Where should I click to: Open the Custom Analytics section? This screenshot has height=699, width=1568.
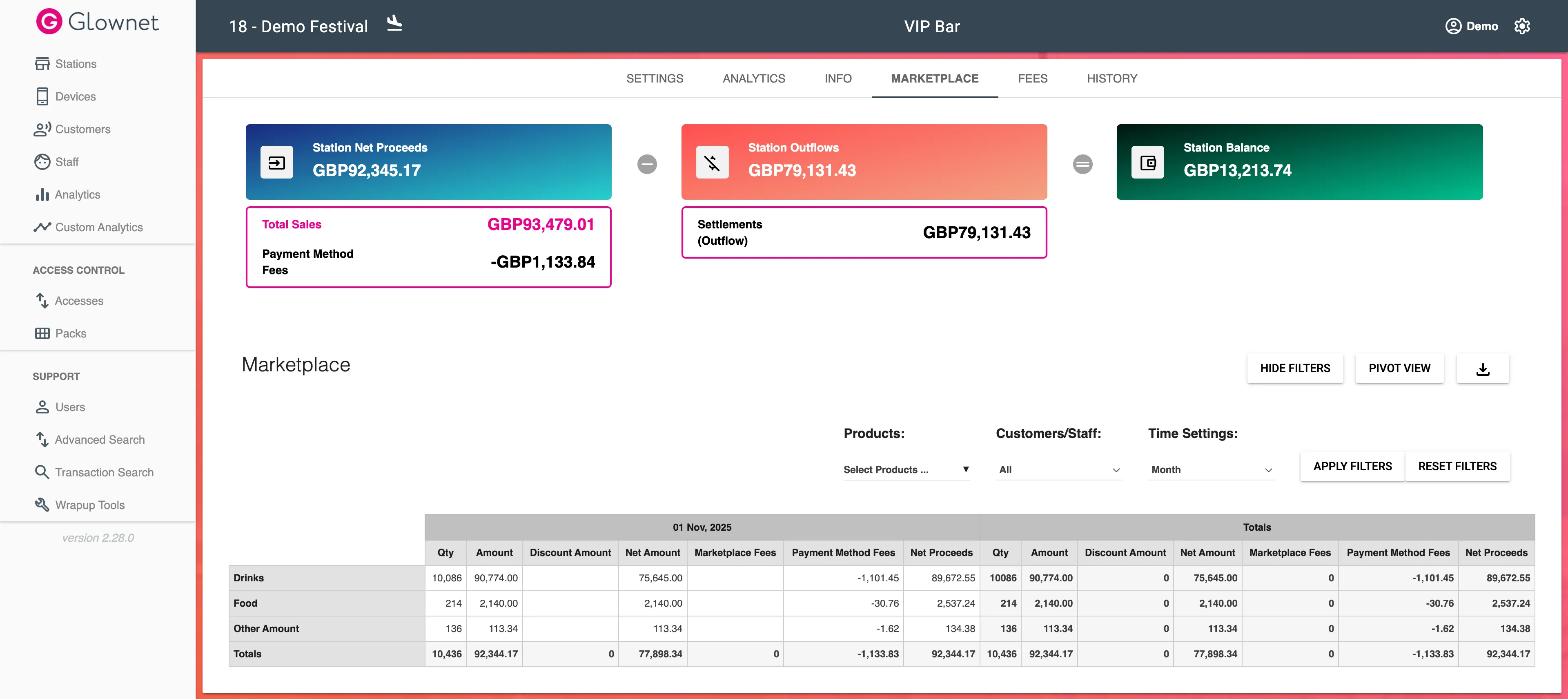click(x=98, y=226)
